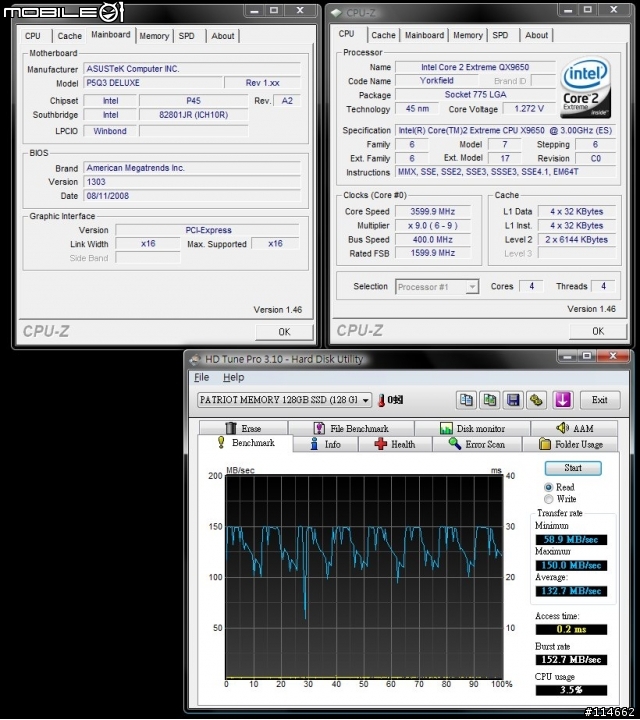Click the multiplier x 9.0 ( 6 - 9 ) value
The height and width of the screenshot is (720, 640).
[432, 226]
